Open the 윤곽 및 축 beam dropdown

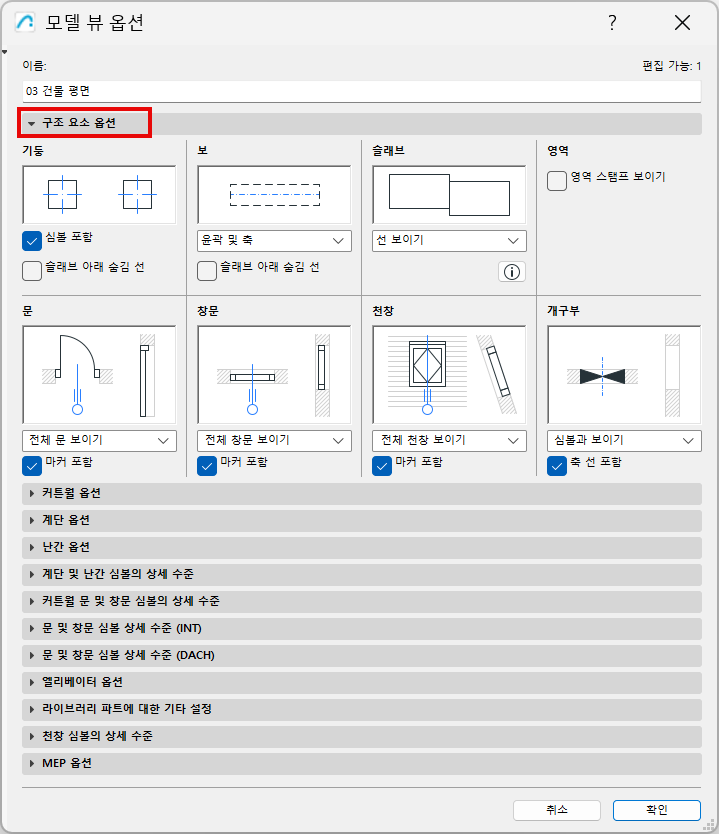274,240
